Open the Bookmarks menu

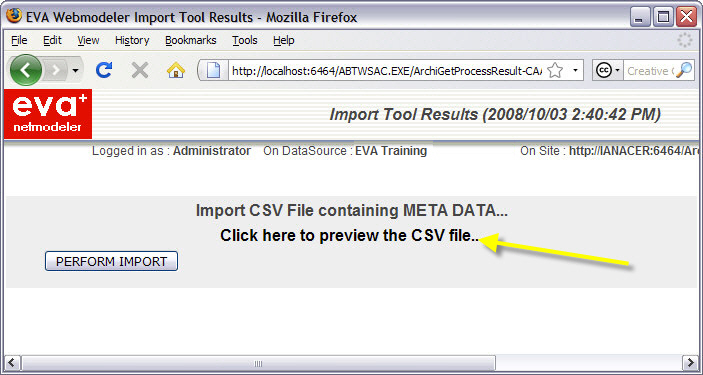(191, 40)
